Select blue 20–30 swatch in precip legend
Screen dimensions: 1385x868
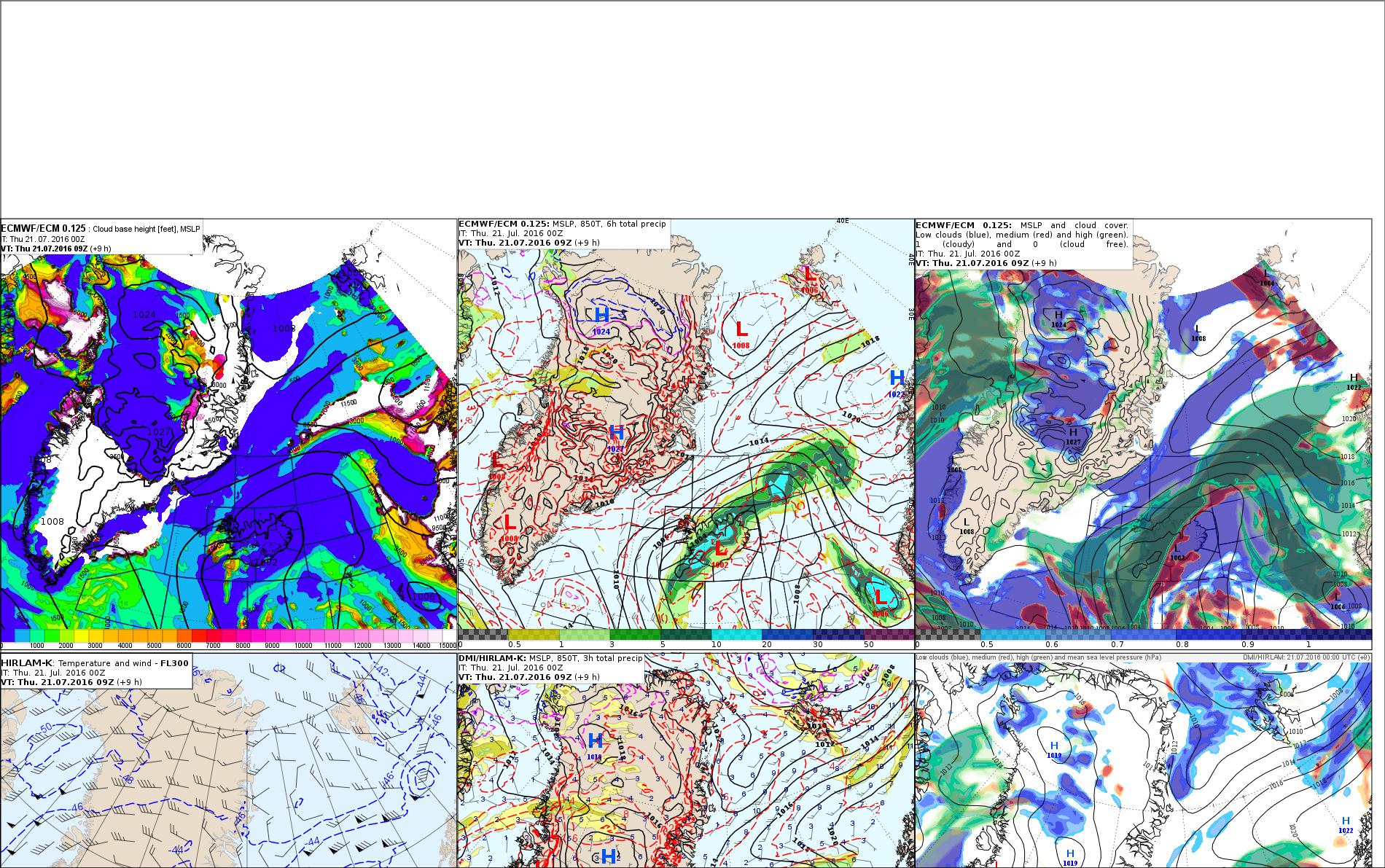point(787,635)
